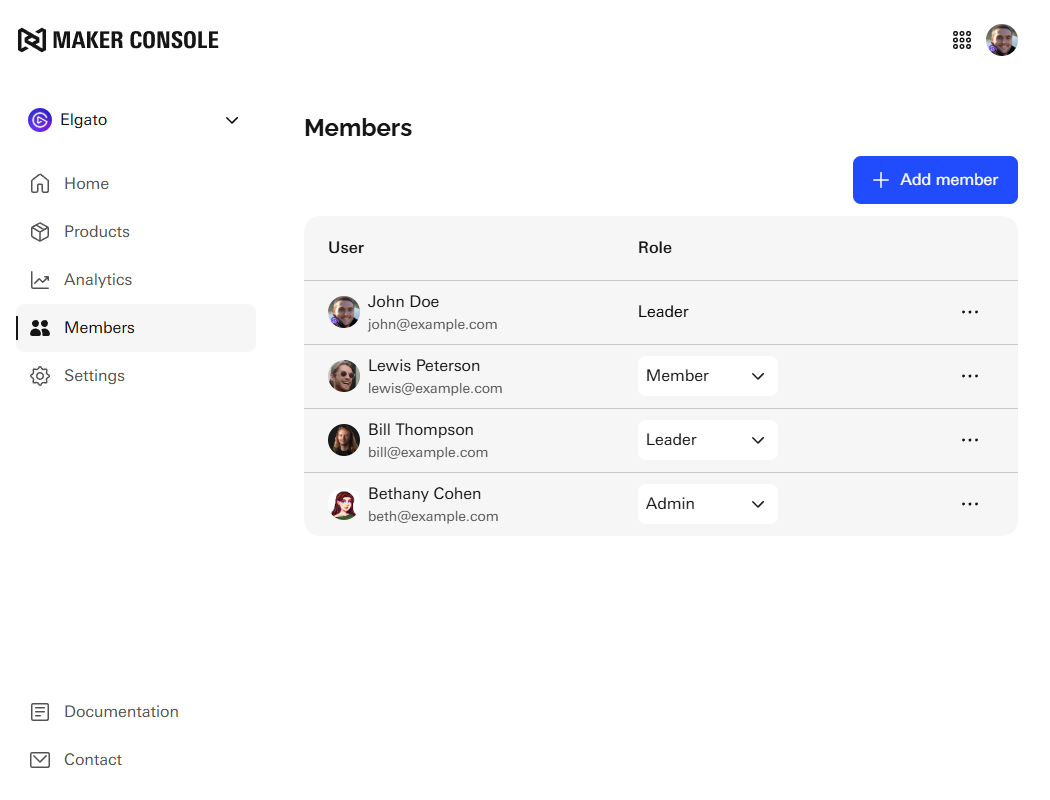Open more options for John Doe
This screenshot has height=800, width=1050.
point(969,312)
